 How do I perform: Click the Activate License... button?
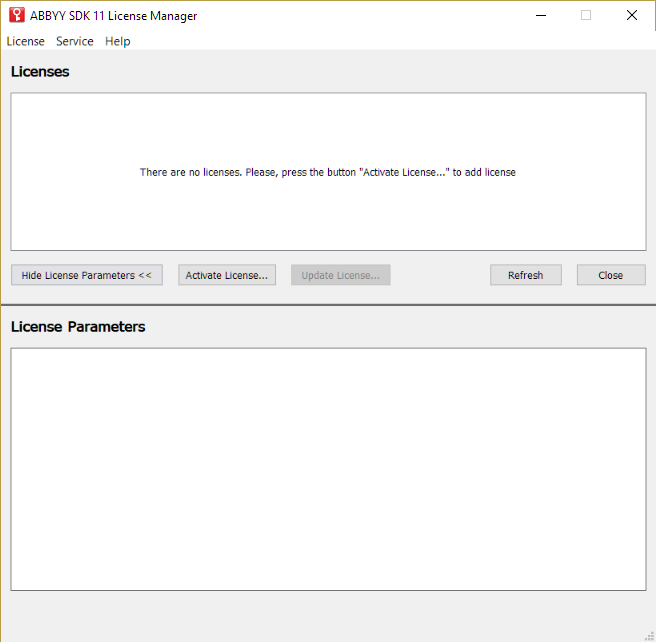[x=227, y=275]
